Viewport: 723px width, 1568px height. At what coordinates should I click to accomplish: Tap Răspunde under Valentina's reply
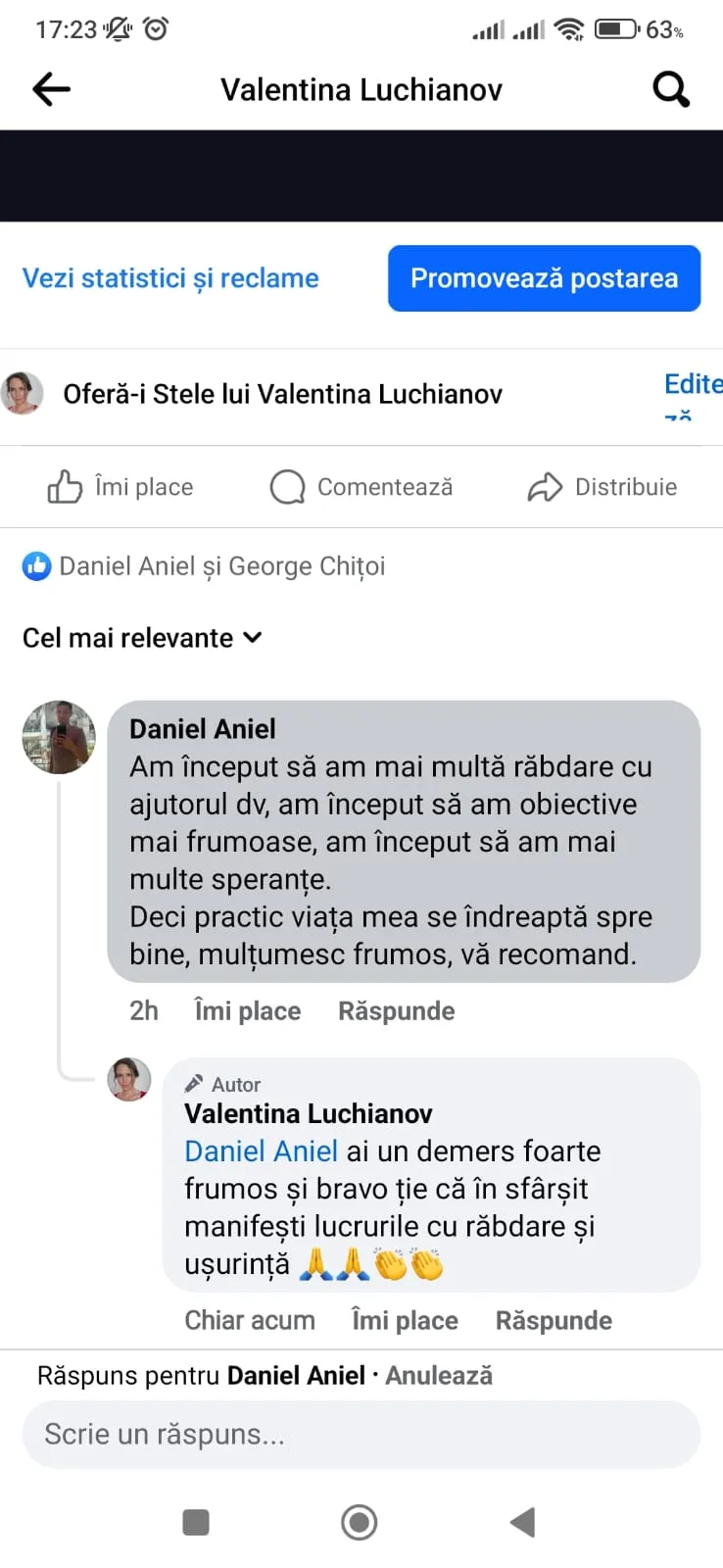pos(554,1321)
